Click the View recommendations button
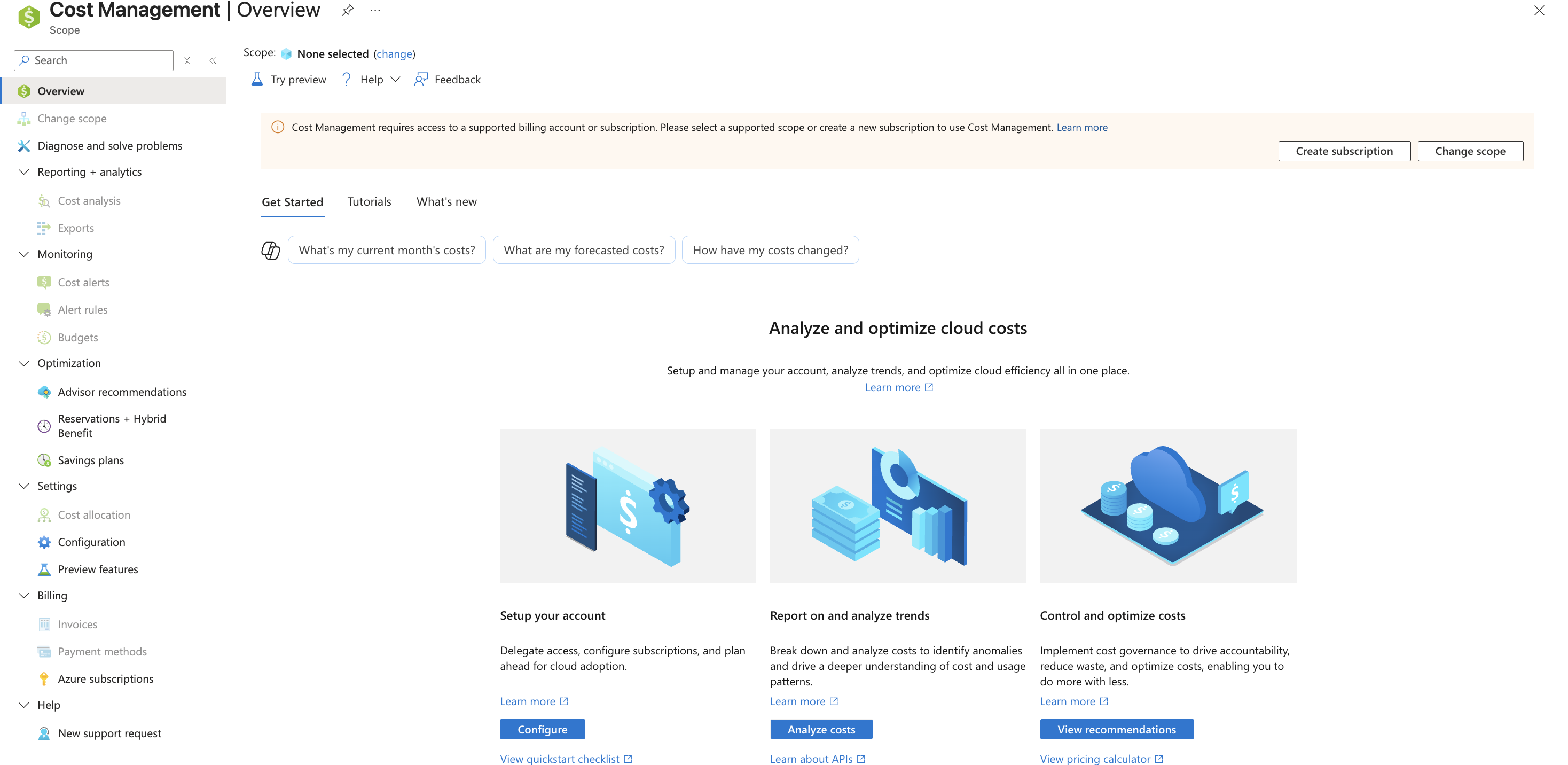This screenshot has height=765, width=1568. pyautogui.click(x=1116, y=729)
